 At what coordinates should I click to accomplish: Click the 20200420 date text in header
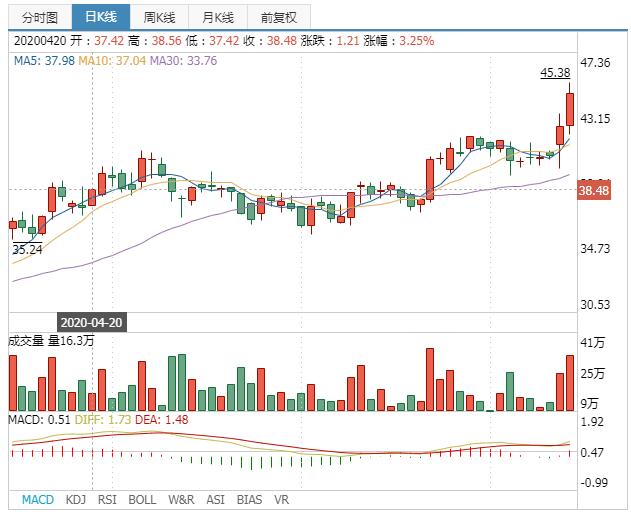[x=40, y=41]
